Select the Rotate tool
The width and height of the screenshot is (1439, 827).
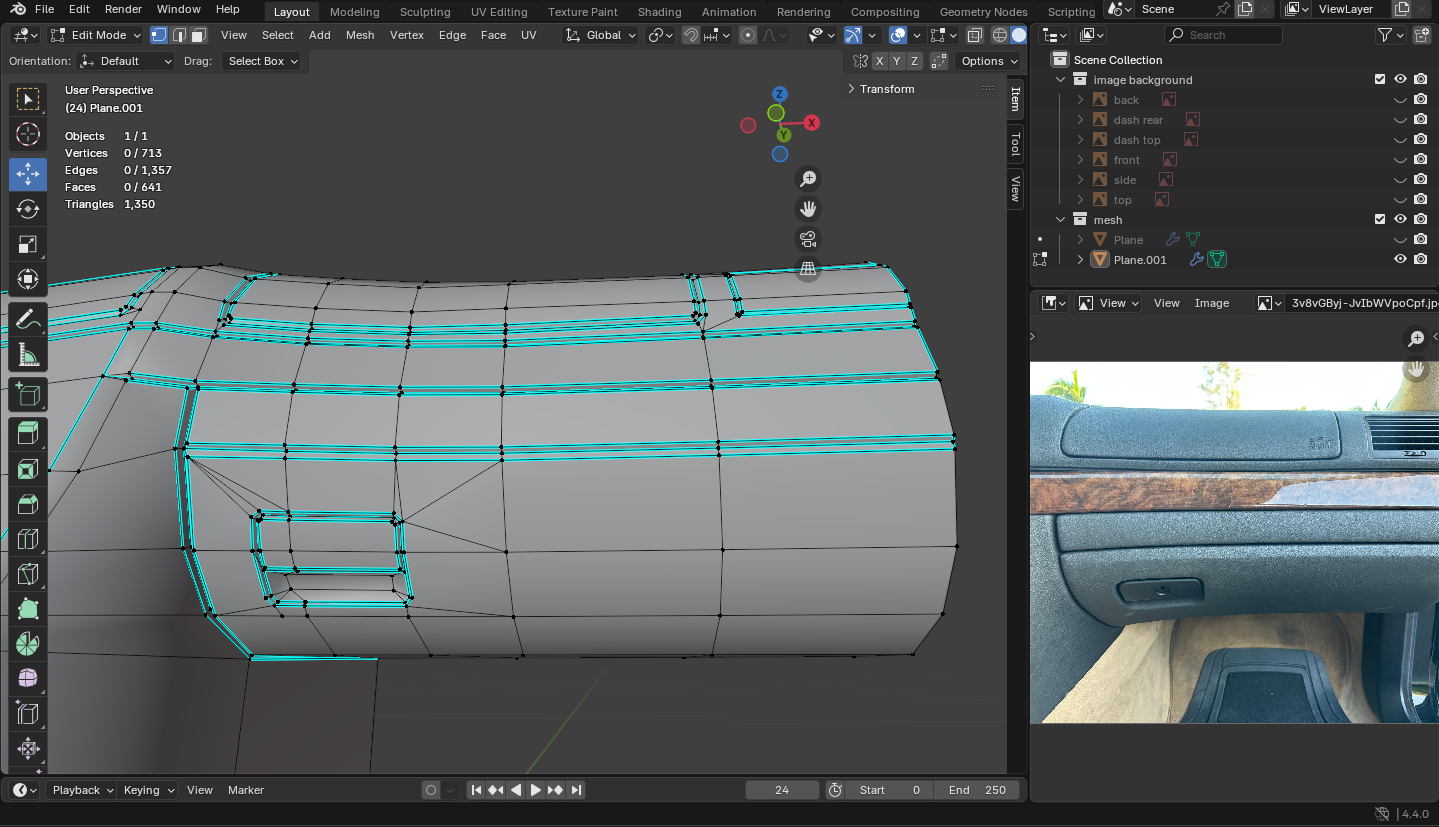coord(28,209)
